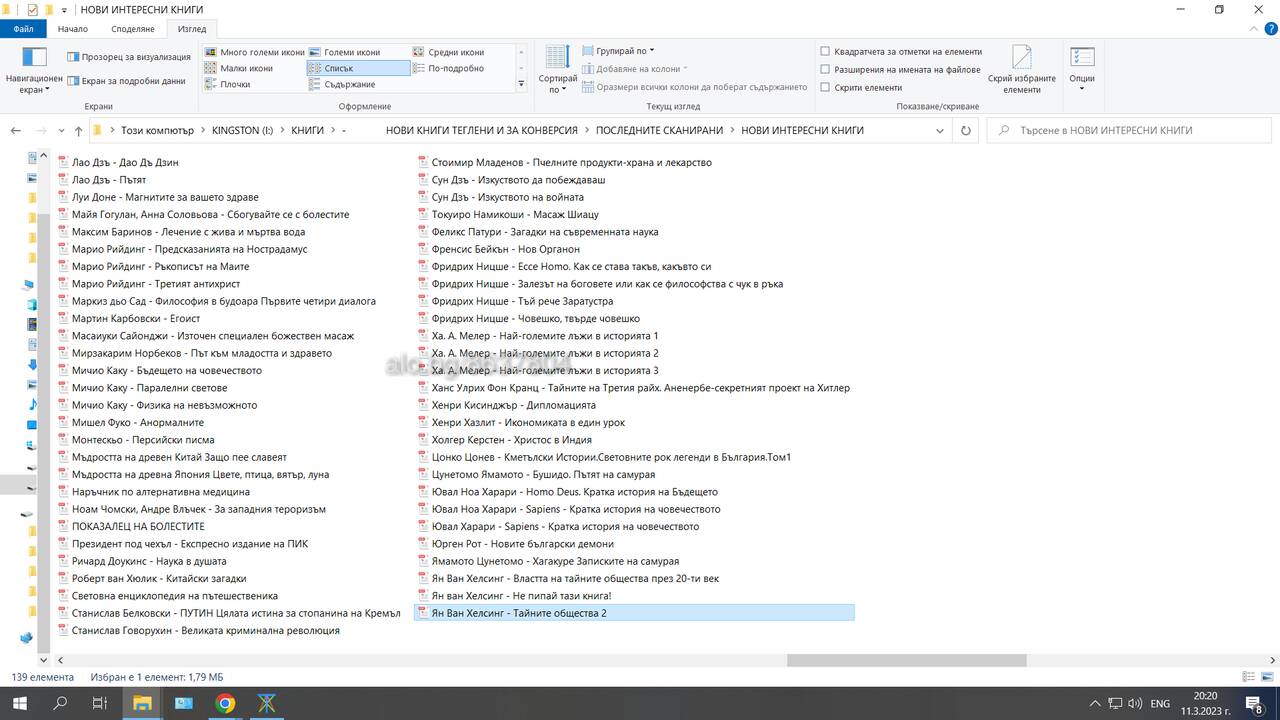Toggle Екран за подробни данни details pane

click(126, 81)
